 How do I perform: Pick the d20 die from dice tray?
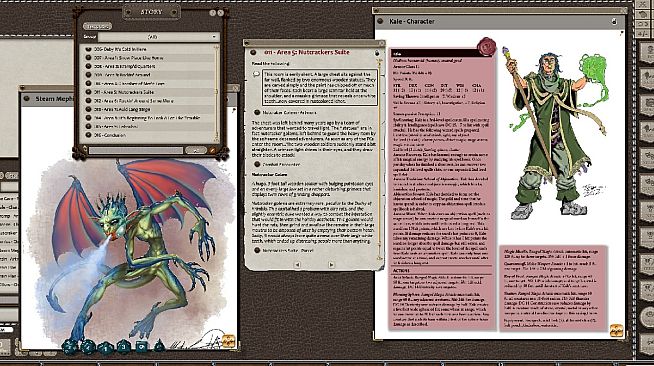pos(70,346)
